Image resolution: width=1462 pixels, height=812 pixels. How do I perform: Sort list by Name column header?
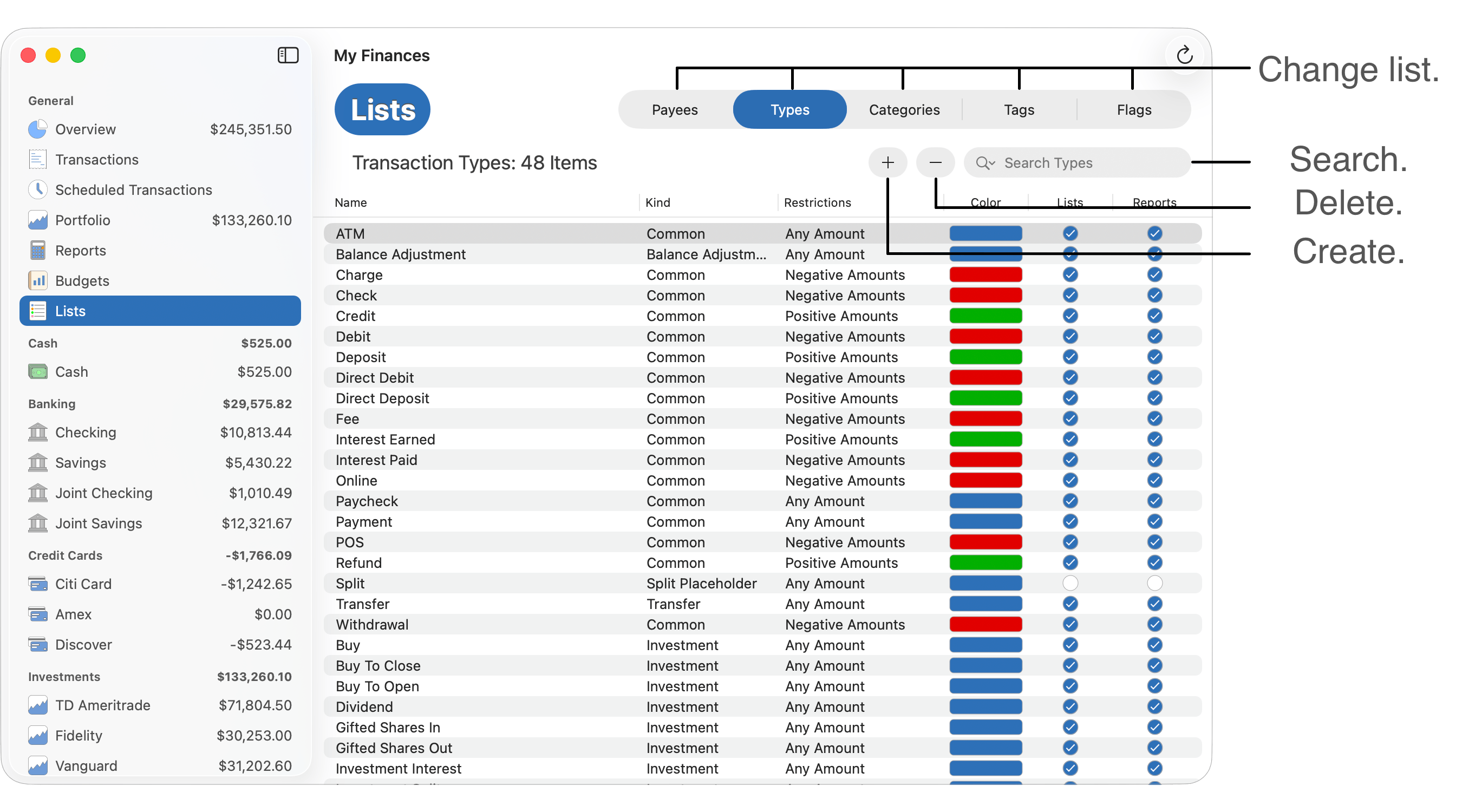pos(351,202)
